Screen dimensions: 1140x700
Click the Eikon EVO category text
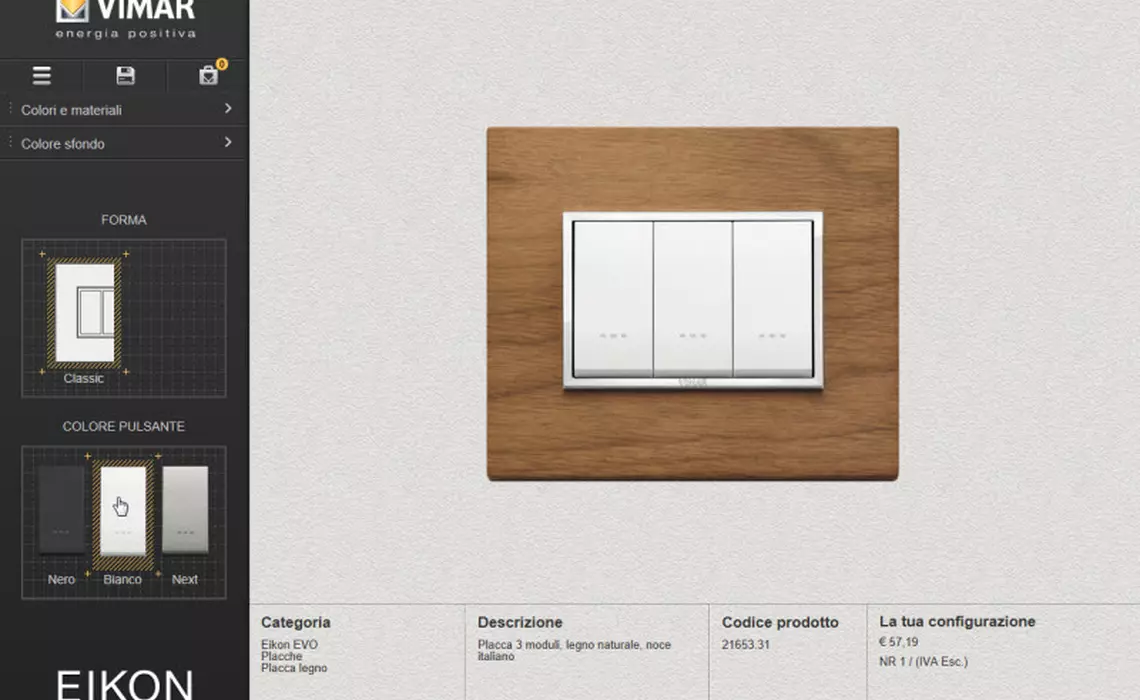coord(289,645)
